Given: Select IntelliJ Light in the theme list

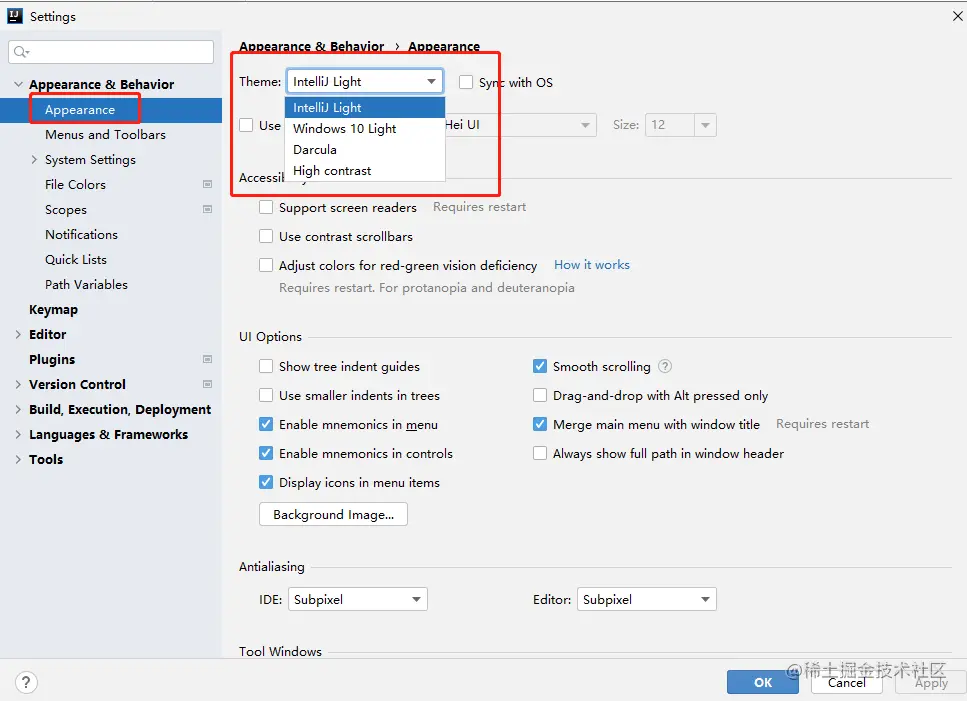Looking at the screenshot, I should click(364, 107).
